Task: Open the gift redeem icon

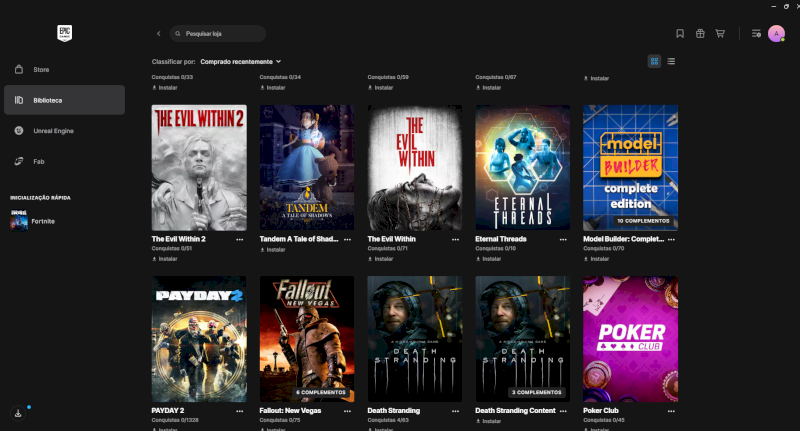Action: (x=700, y=34)
